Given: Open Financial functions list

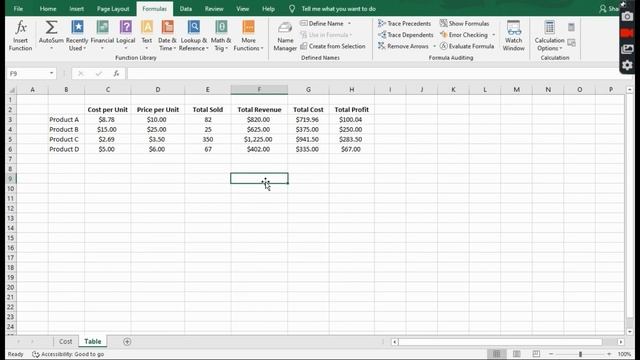Looking at the screenshot, I should pyautogui.click(x=102, y=36).
